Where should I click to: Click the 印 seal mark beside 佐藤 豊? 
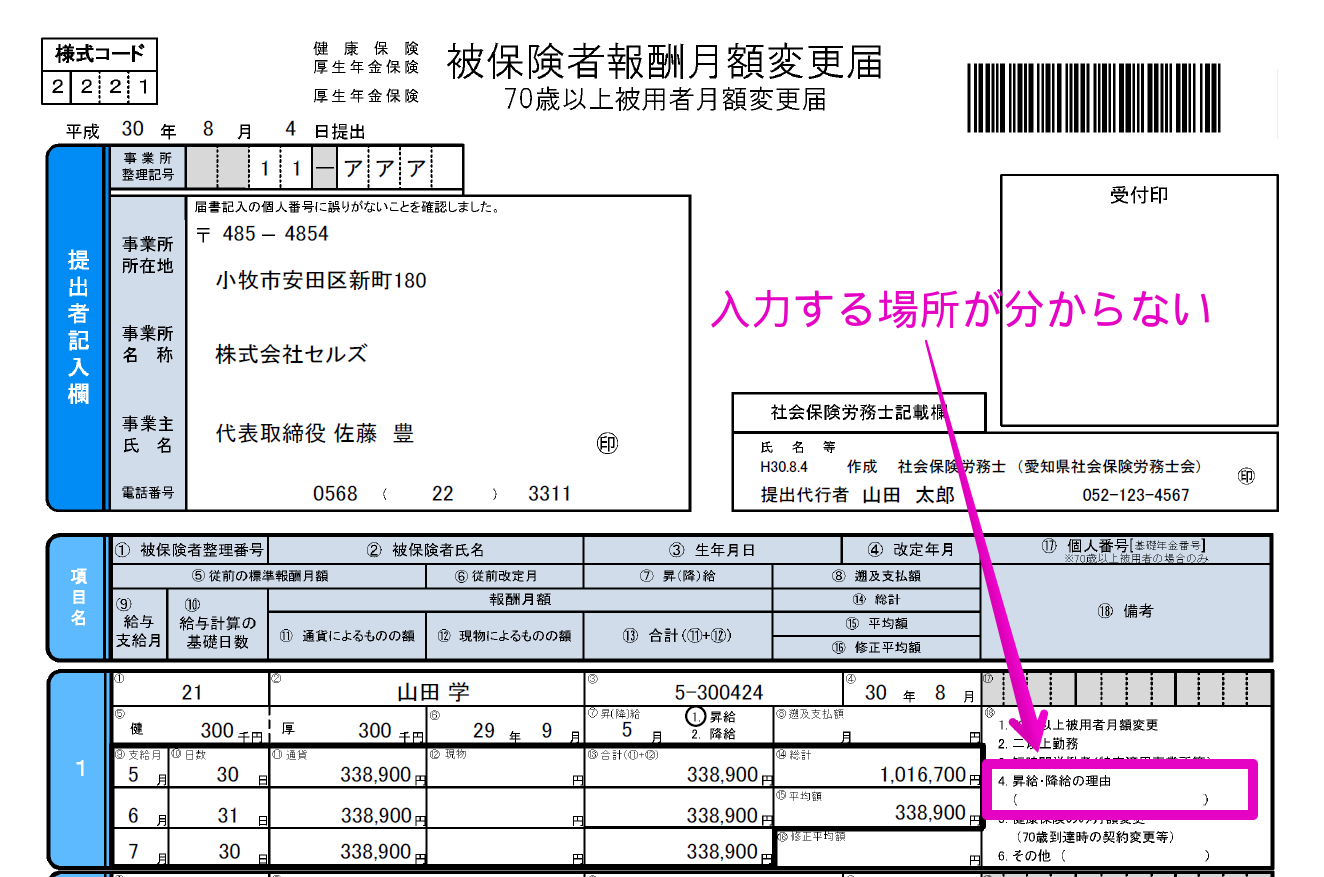click(607, 443)
